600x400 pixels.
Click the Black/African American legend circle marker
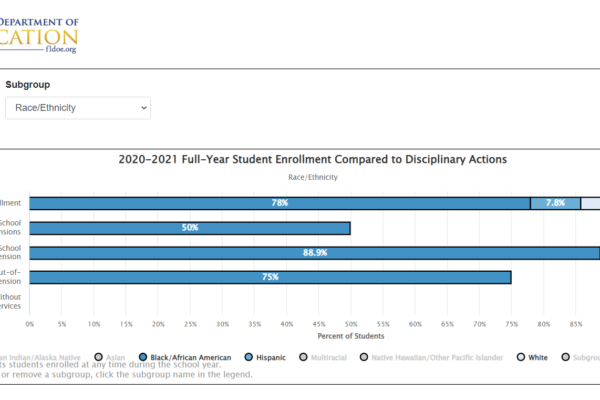[145, 357]
